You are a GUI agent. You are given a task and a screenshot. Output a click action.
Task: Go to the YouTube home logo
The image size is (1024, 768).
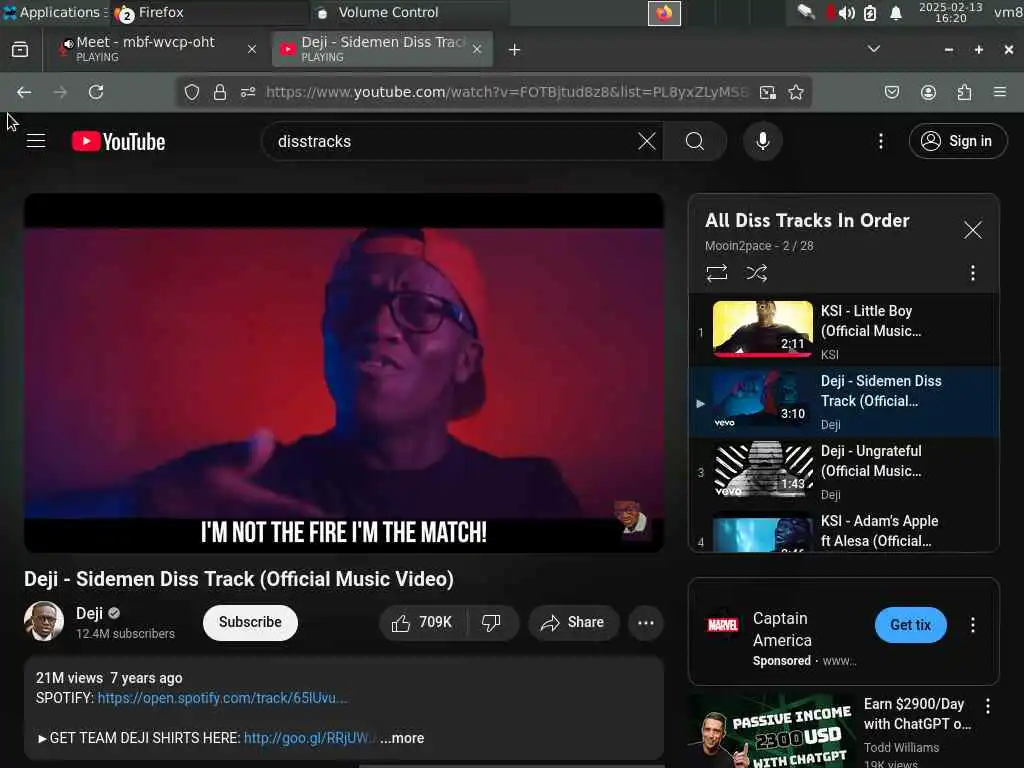(118, 141)
